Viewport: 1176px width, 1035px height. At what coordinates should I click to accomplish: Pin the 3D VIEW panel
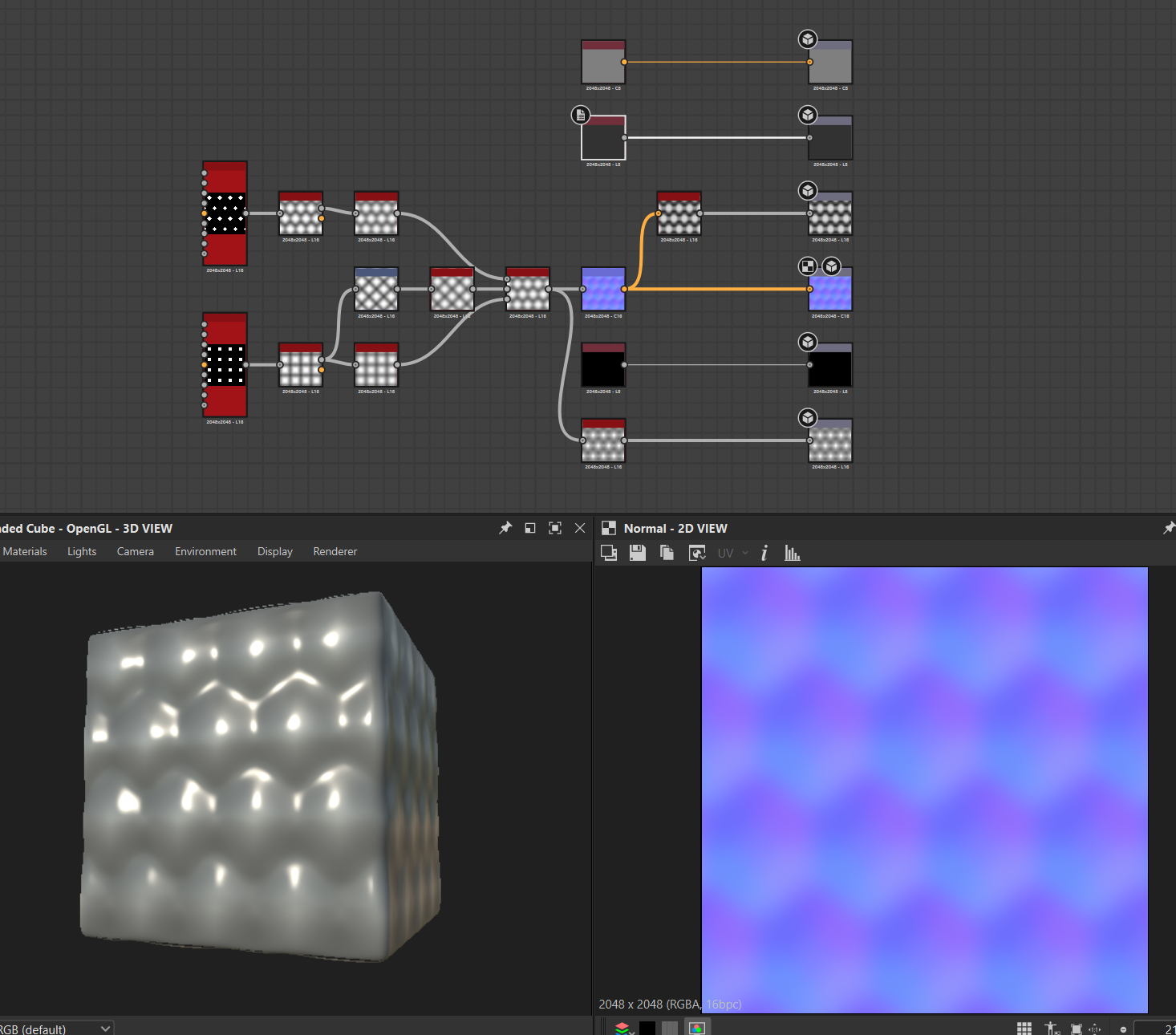pos(505,528)
